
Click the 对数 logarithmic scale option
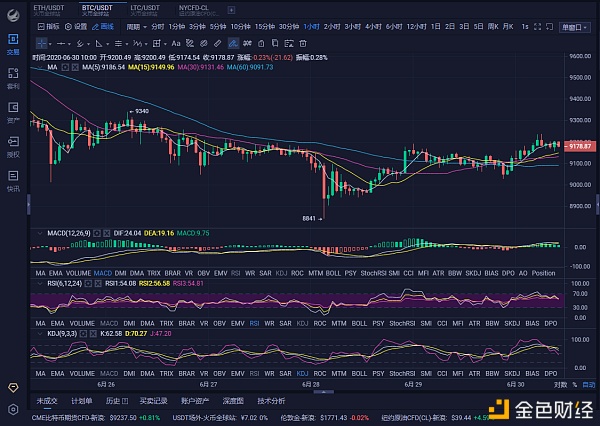pos(559,384)
